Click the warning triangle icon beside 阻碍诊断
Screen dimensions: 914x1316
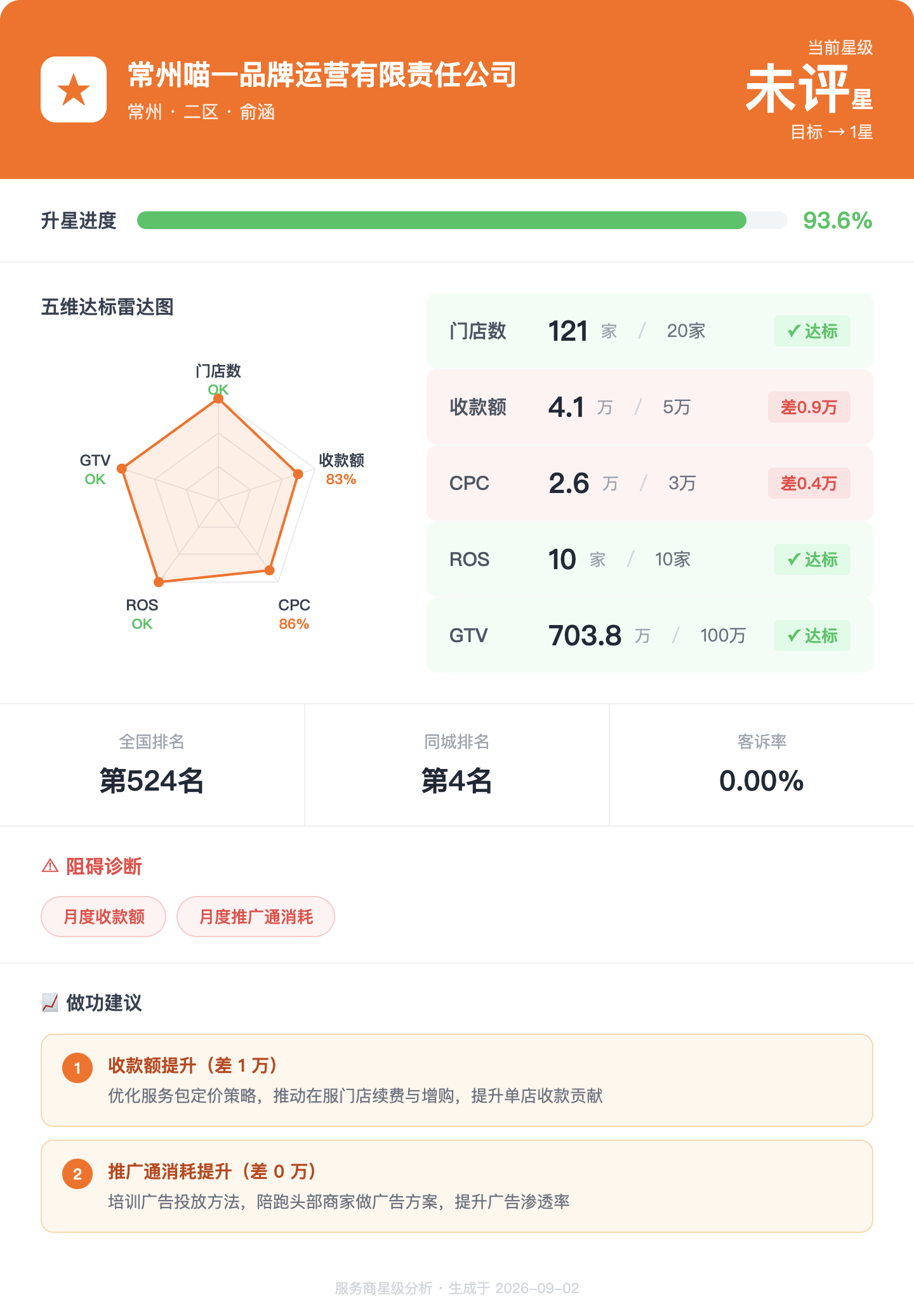click(50, 866)
